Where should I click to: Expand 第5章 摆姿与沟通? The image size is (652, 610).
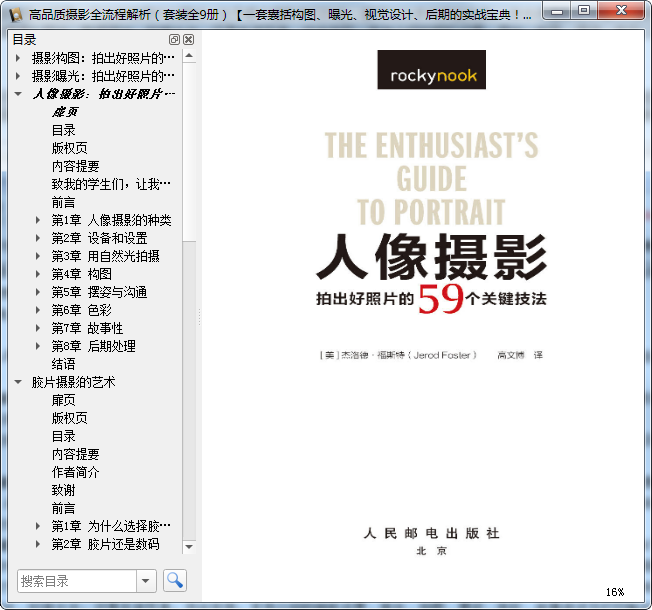tap(38, 292)
